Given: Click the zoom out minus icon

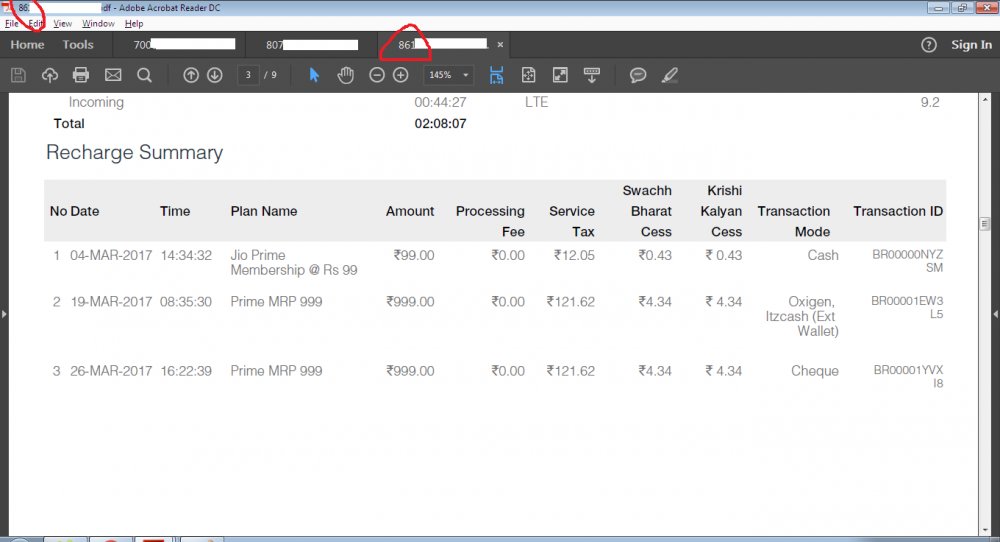Looking at the screenshot, I should pos(377,75).
